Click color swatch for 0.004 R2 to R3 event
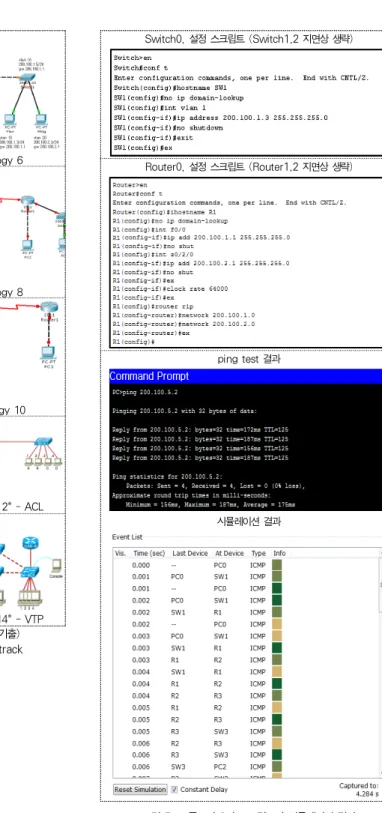Image resolution: width=382 pixels, height=813 pixels. (277, 695)
